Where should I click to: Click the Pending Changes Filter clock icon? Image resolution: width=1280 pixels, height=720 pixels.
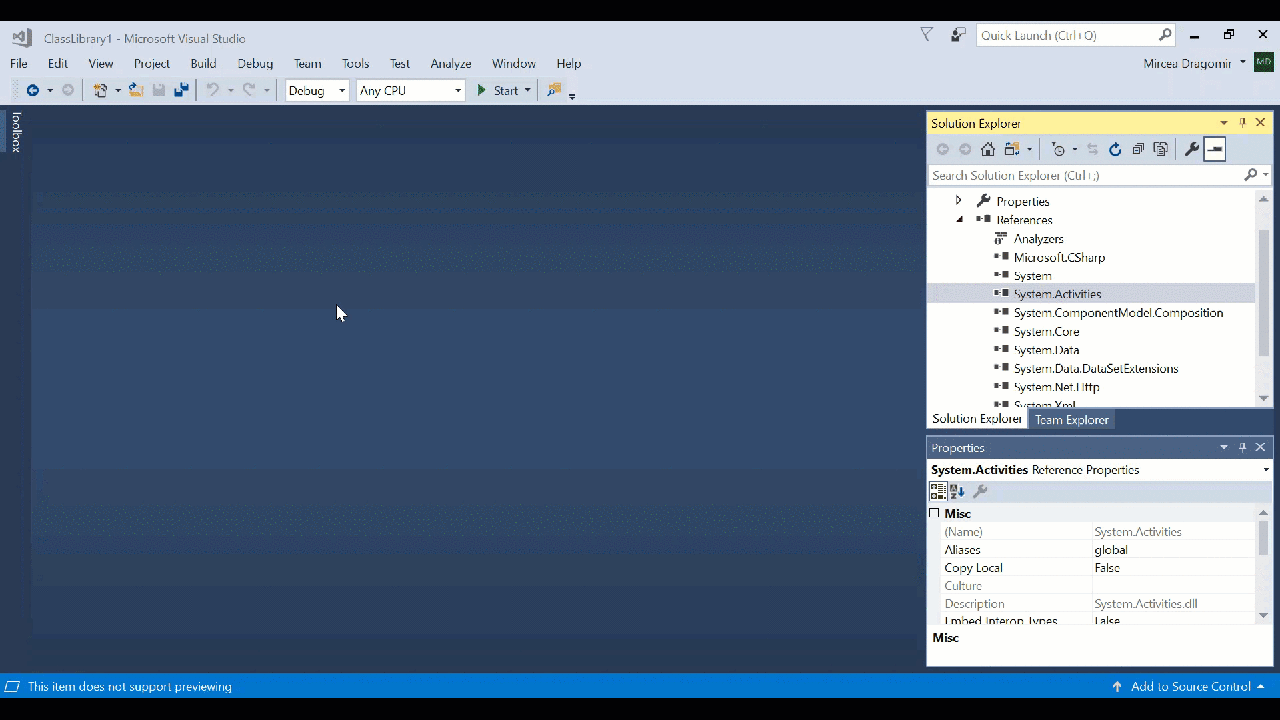pyautogui.click(x=1059, y=149)
